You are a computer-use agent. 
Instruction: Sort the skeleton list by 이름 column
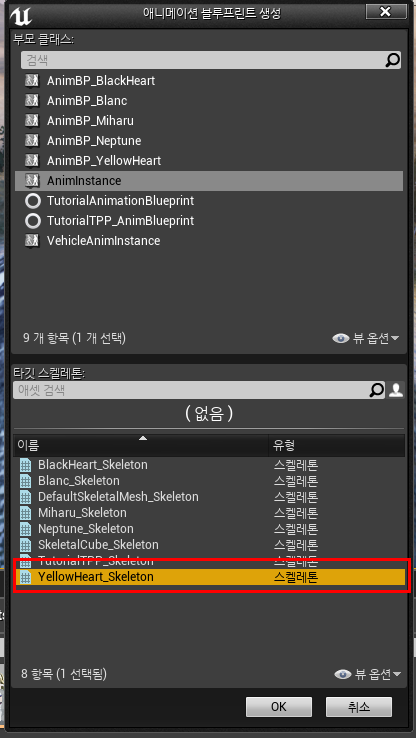[x=141, y=445]
